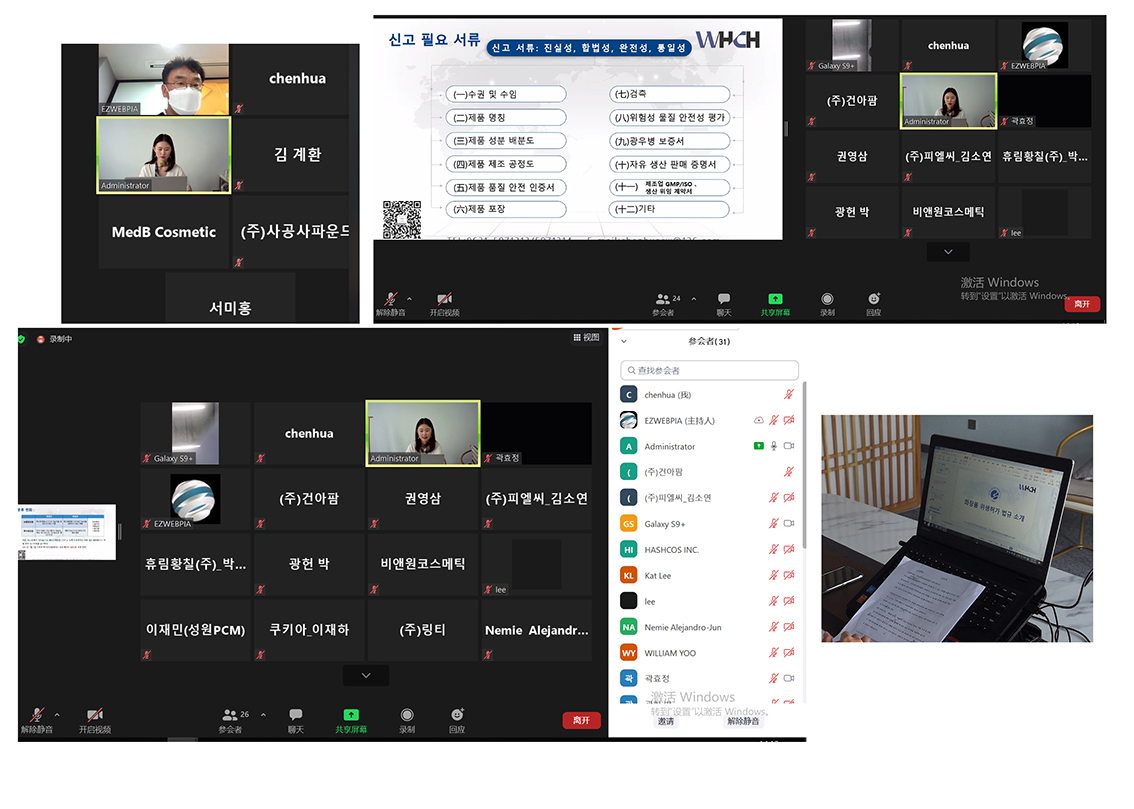Image resolution: width=1134 pixels, height=809 pixels.
Task: Start recording from the lower Zoom window toolbar
Action: coord(407,720)
